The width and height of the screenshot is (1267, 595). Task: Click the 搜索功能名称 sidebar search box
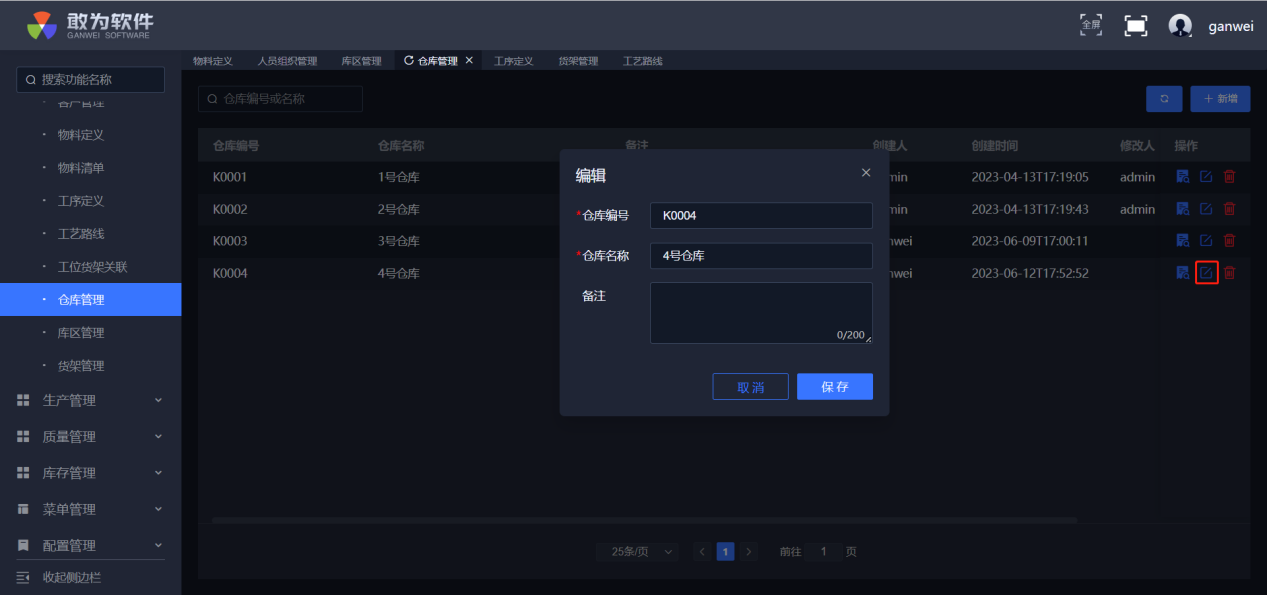point(90,80)
